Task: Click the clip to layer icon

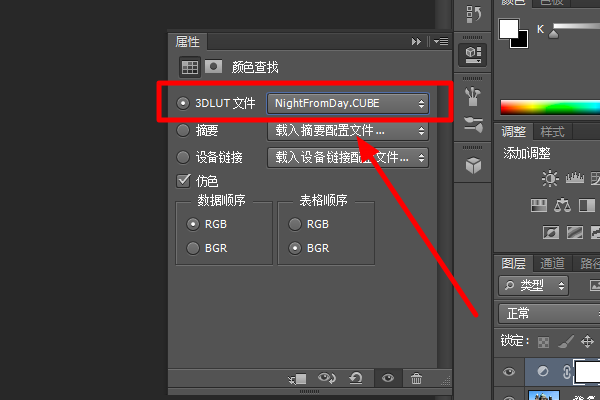Action: 297,379
